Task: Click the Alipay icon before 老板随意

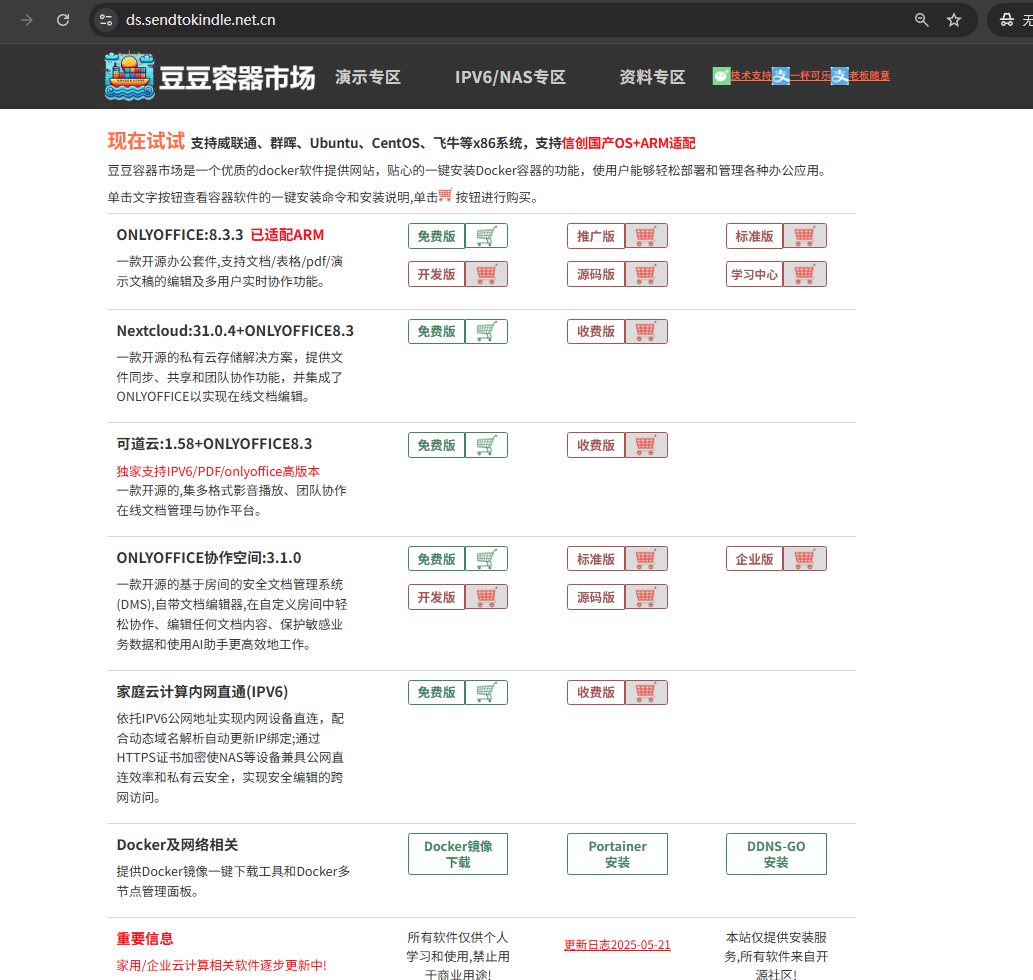Action: (x=839, y=76)
